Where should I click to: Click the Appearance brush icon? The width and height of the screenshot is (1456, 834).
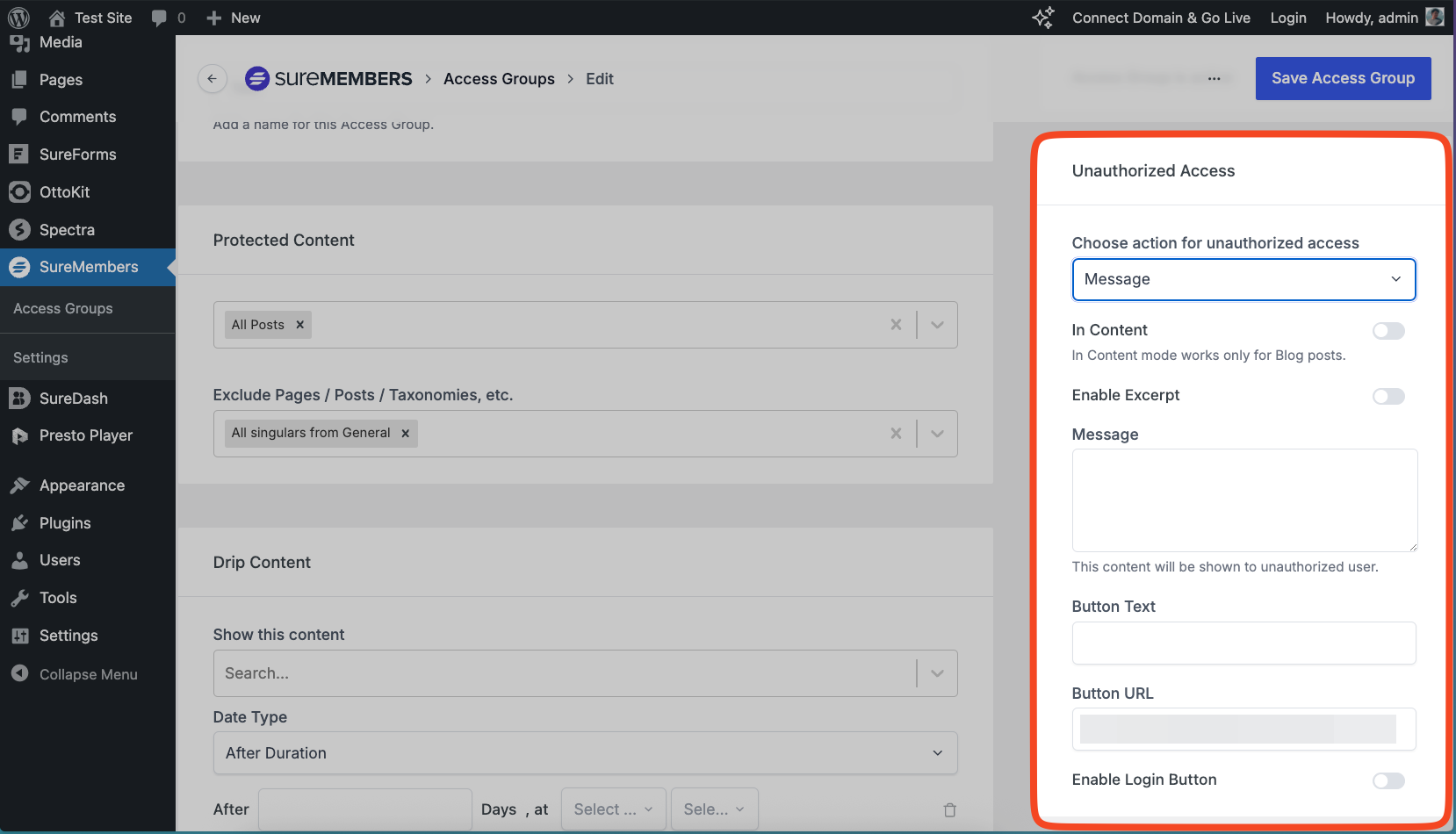19,485
